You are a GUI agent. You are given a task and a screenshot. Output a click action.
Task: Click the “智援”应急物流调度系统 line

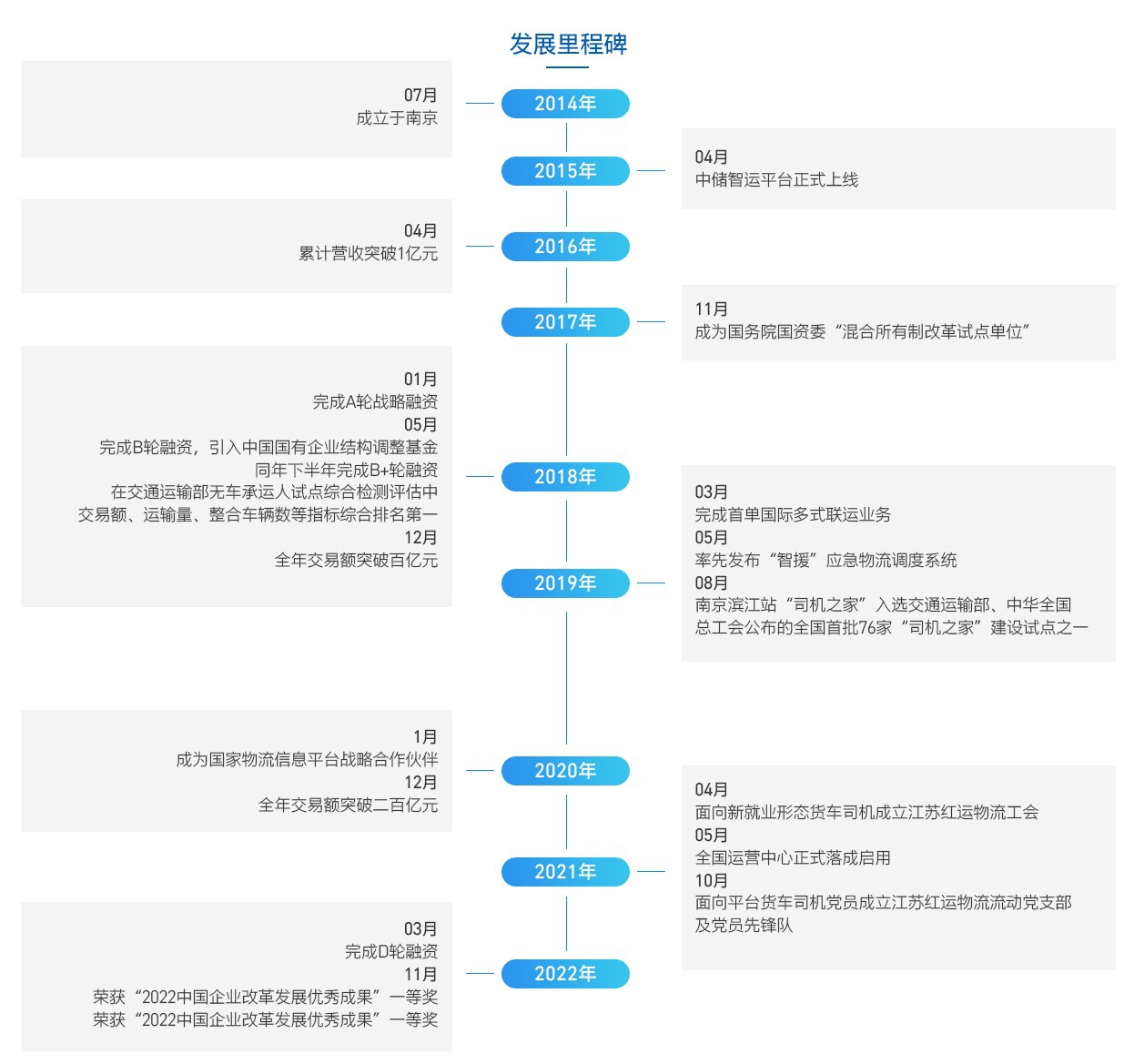click(825, 561)
